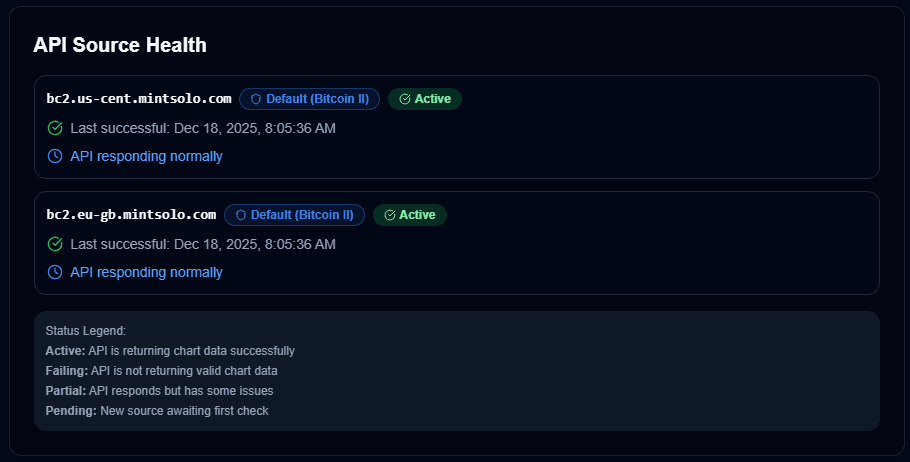
Task: Click green checkmark beside us-cent Last successful
Action: (x=55, y=128)
